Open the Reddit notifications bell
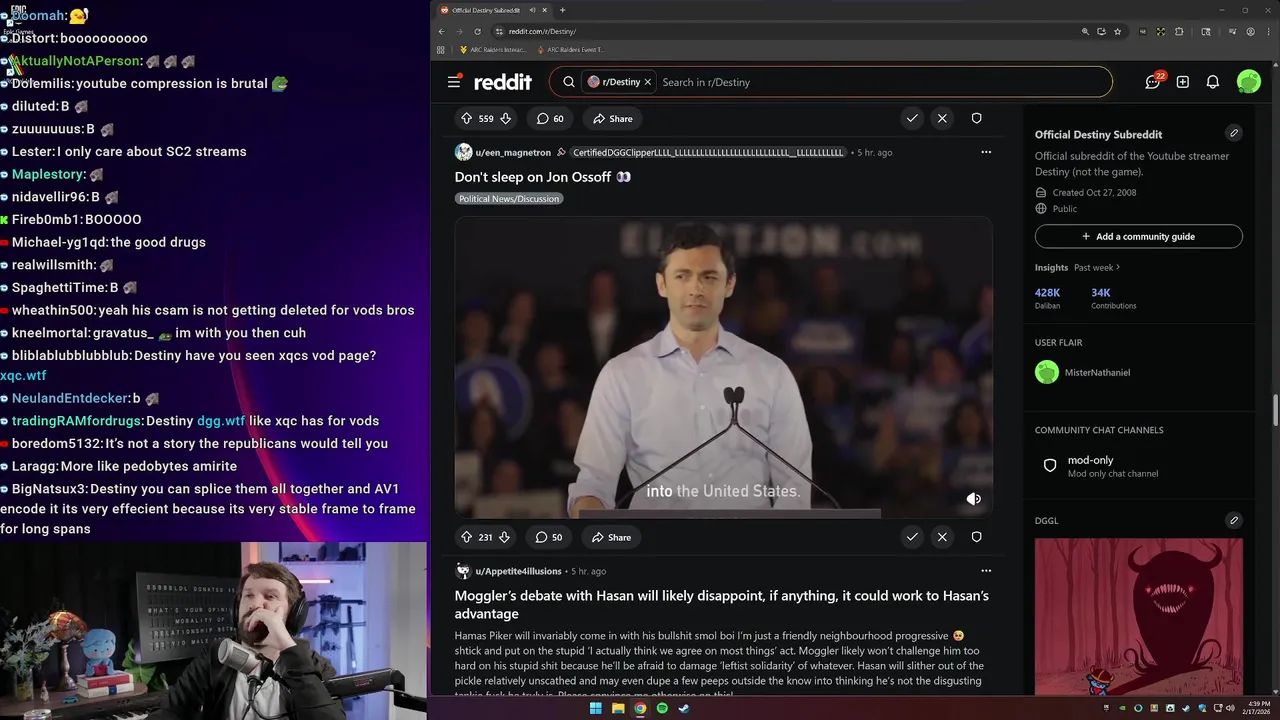Viewport: 1280px width, 720px height. click(x=1213, y=82)
